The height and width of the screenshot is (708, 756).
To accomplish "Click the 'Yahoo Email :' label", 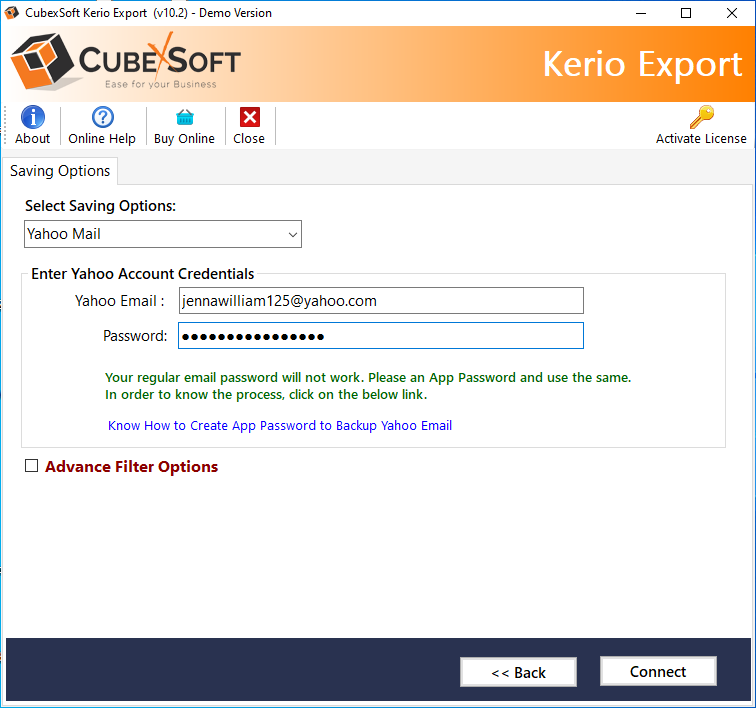I will point(120,301).
